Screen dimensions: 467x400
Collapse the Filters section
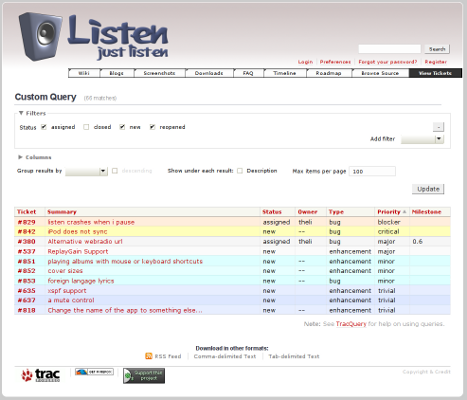[x=32, y=113]
